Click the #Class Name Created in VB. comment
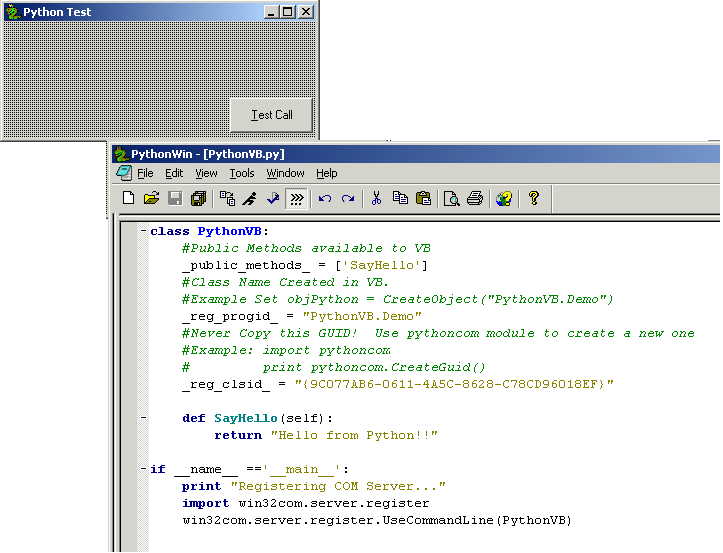The width and height of the screenshot is (723, 553). point(285,282)
